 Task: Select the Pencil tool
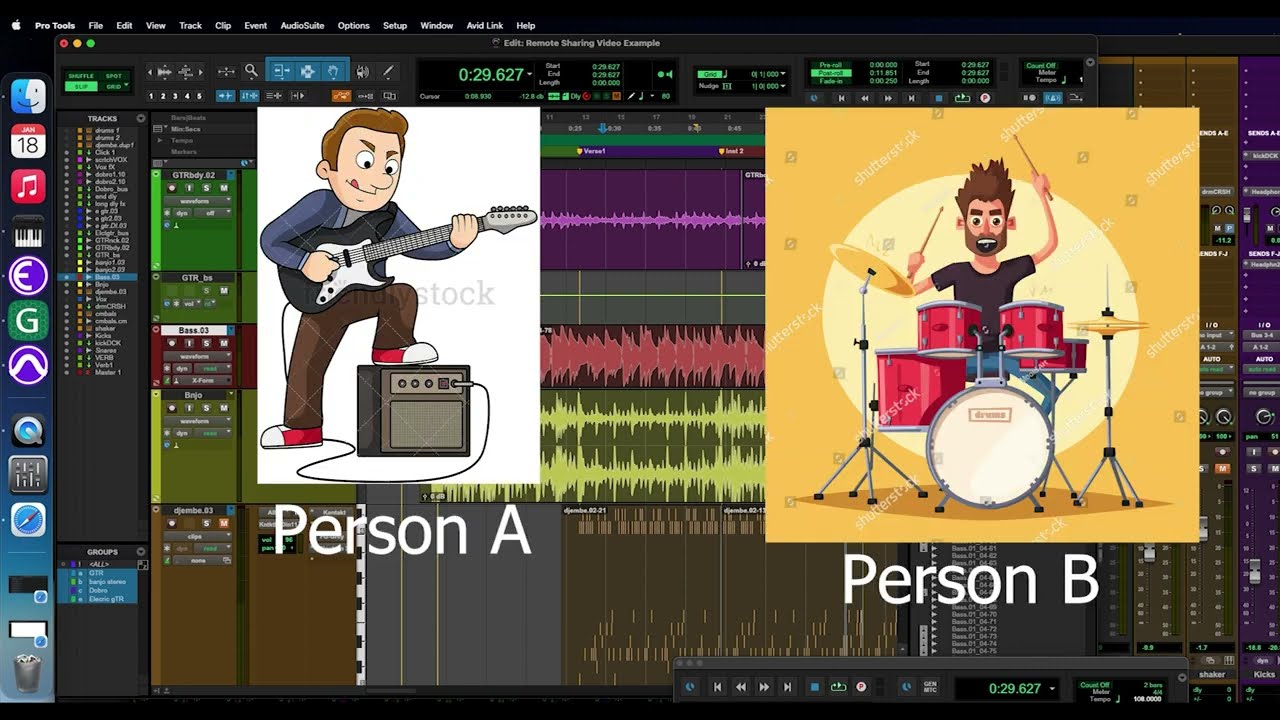tap(388, 72)
